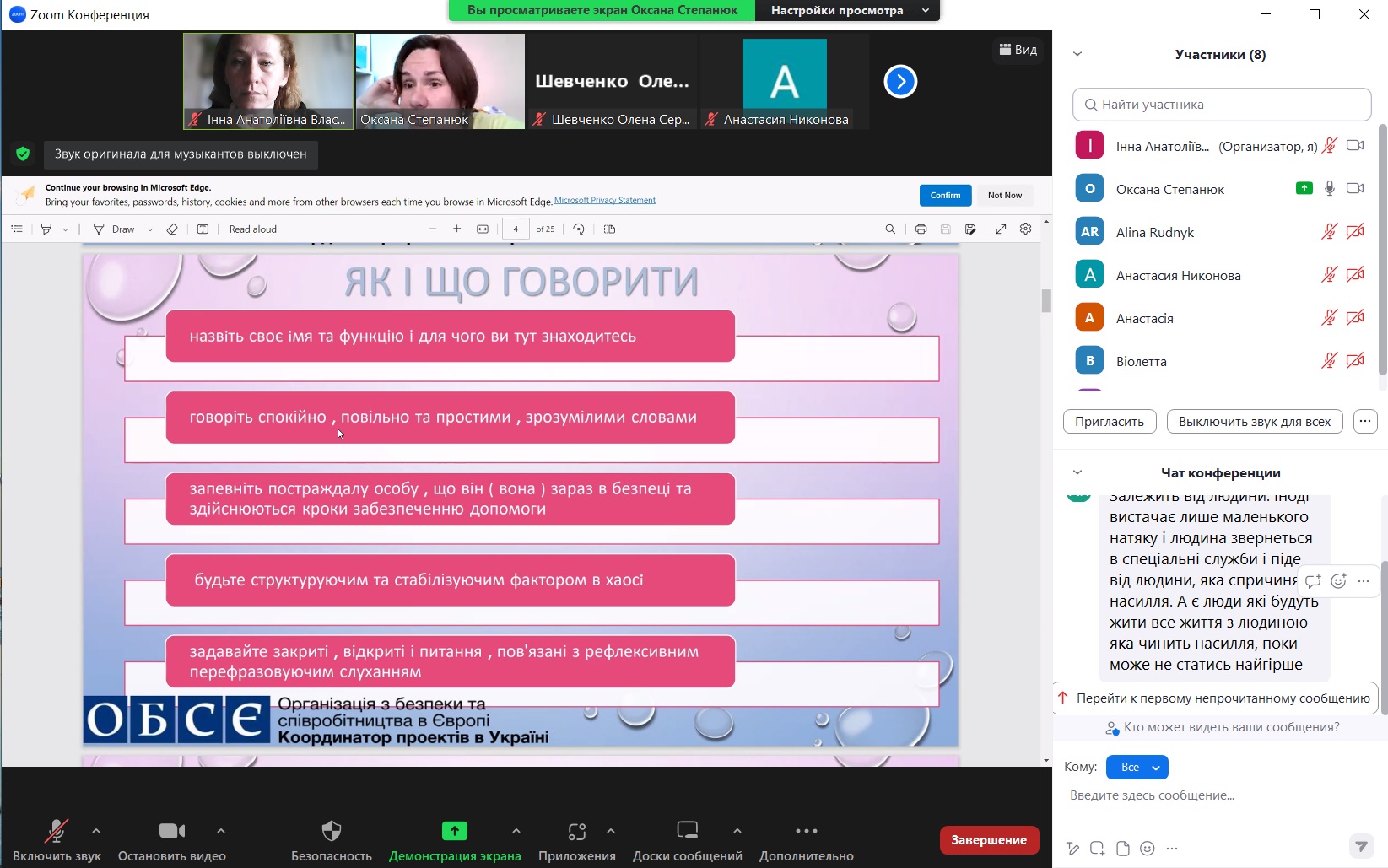Fit PDF page to width
The width and height of the screenshot is (1388, 868).
(x=483, y=229)
